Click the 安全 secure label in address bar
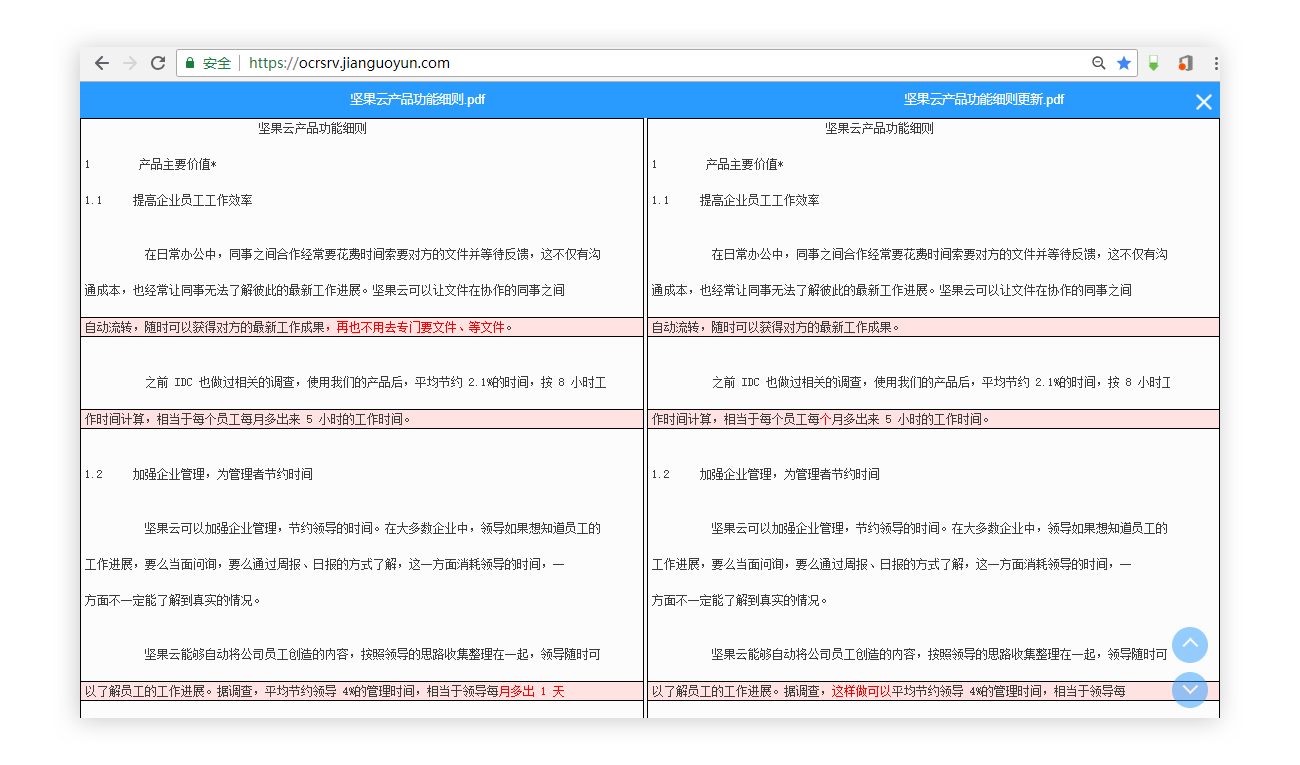 217,63
